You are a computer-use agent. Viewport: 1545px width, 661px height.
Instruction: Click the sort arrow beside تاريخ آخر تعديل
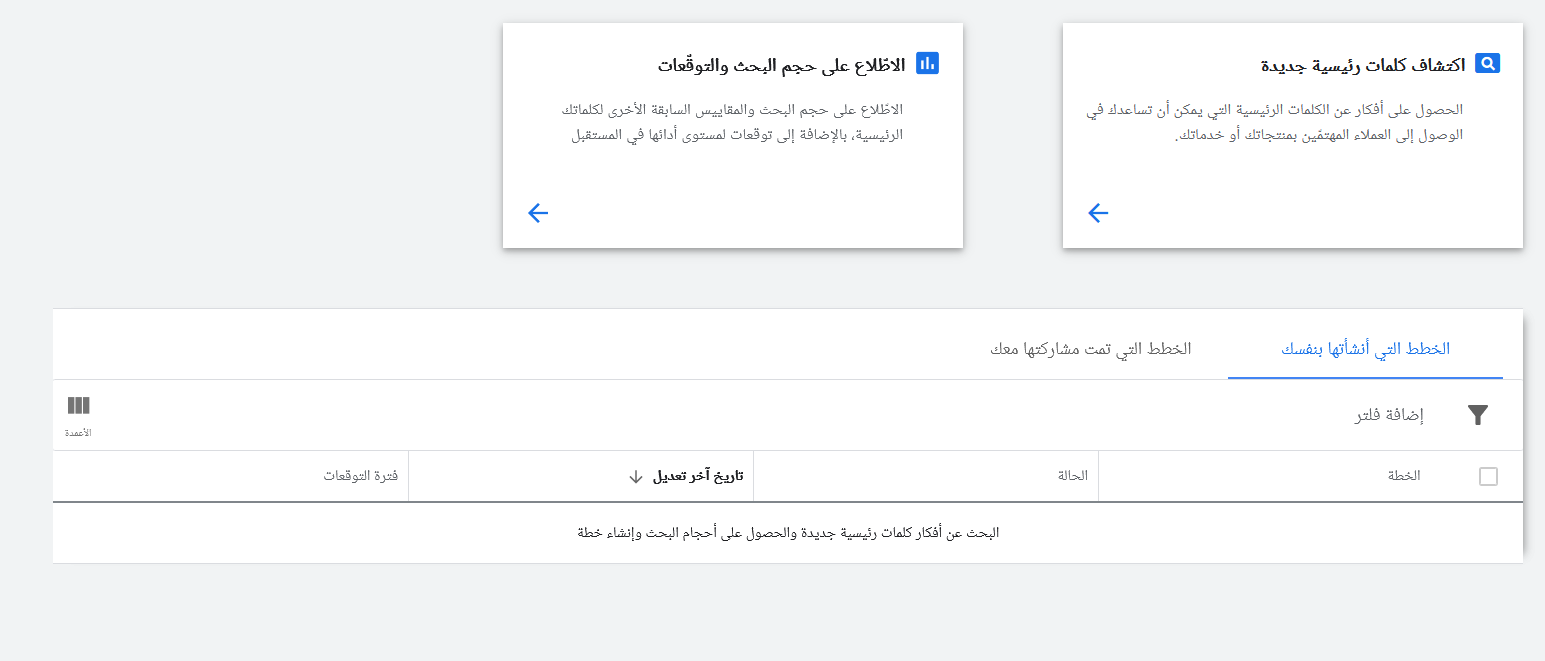tap(635, 477)
